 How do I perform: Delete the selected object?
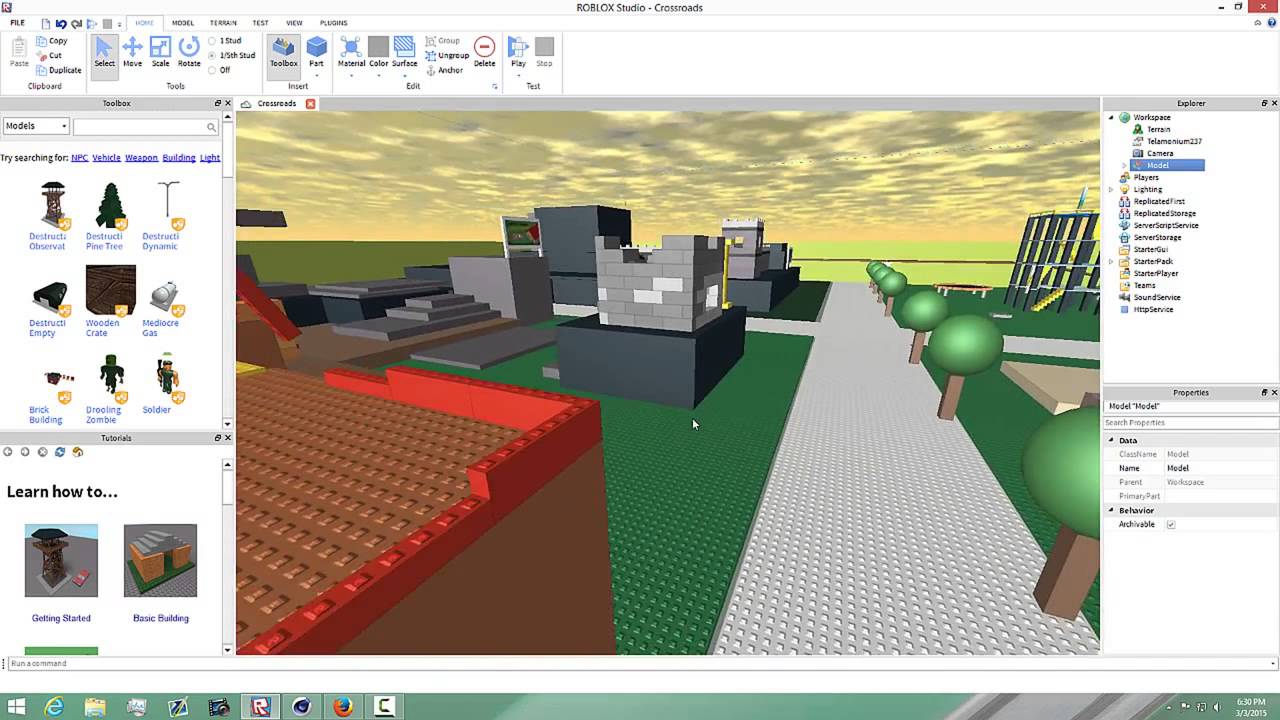tap(484, 52)
